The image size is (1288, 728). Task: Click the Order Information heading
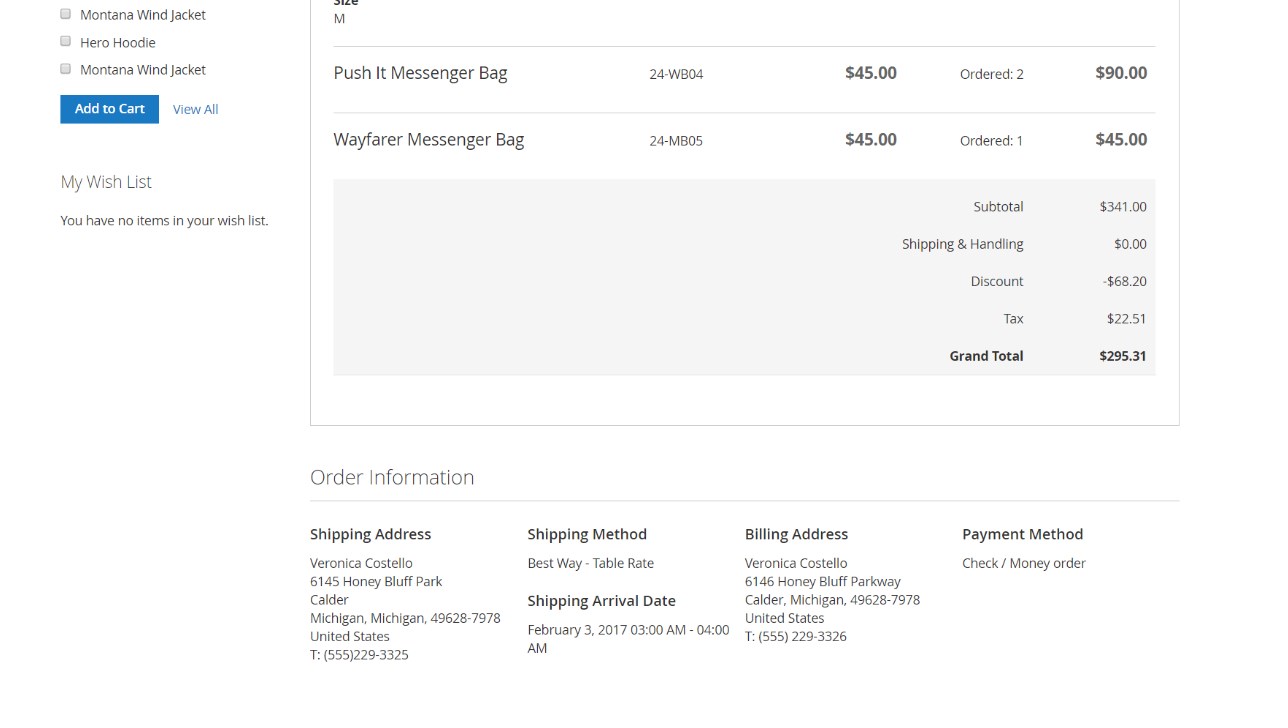click(392, 477)
